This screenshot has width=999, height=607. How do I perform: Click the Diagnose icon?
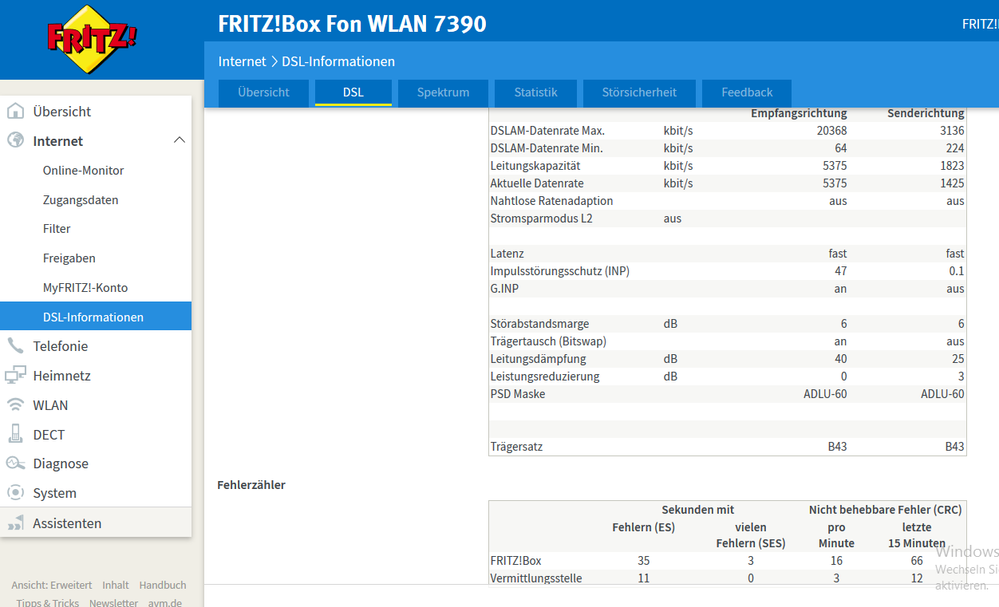point(15,463)
